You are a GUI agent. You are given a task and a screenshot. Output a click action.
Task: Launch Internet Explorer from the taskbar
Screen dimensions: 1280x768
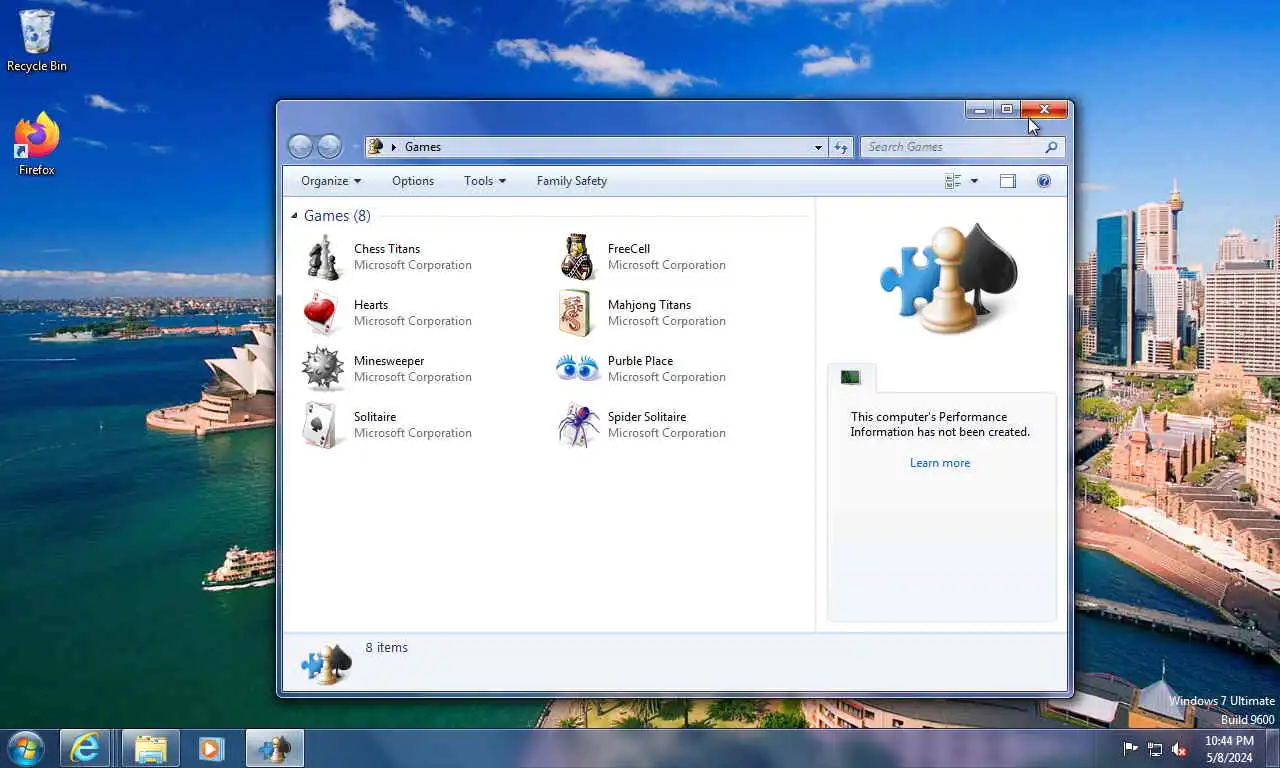[x=85, y=748]
